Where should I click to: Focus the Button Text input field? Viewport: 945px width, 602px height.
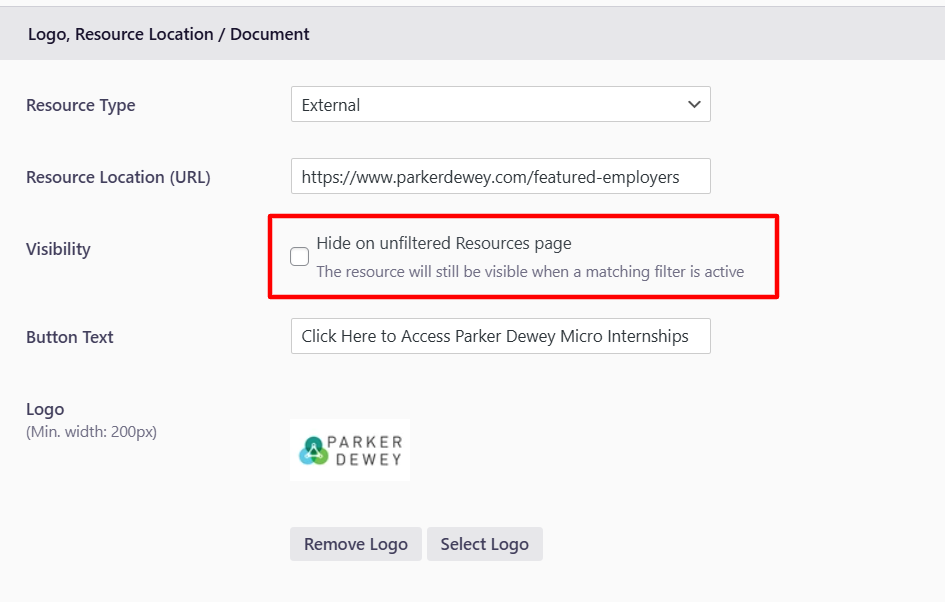click(x=500, y=336)
